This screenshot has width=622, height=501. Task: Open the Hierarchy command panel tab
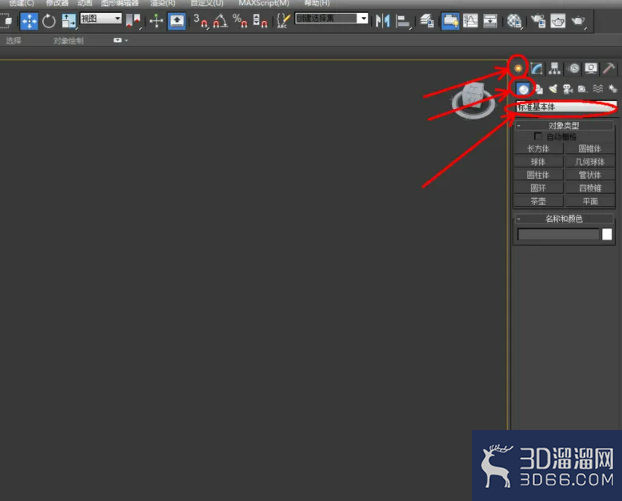555,68
